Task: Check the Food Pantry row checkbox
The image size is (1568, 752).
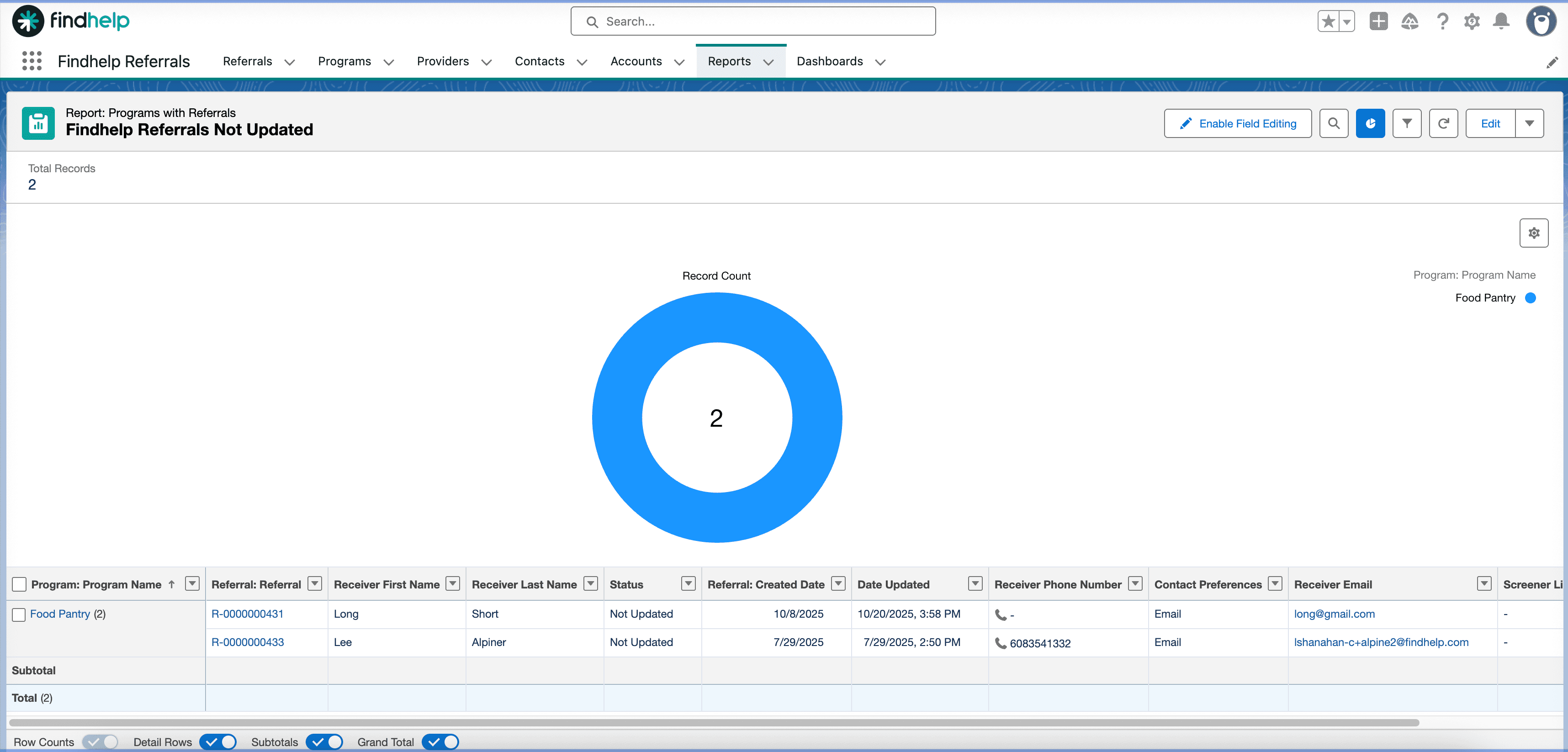Action: pyautogui.click(x=19, y=614)
